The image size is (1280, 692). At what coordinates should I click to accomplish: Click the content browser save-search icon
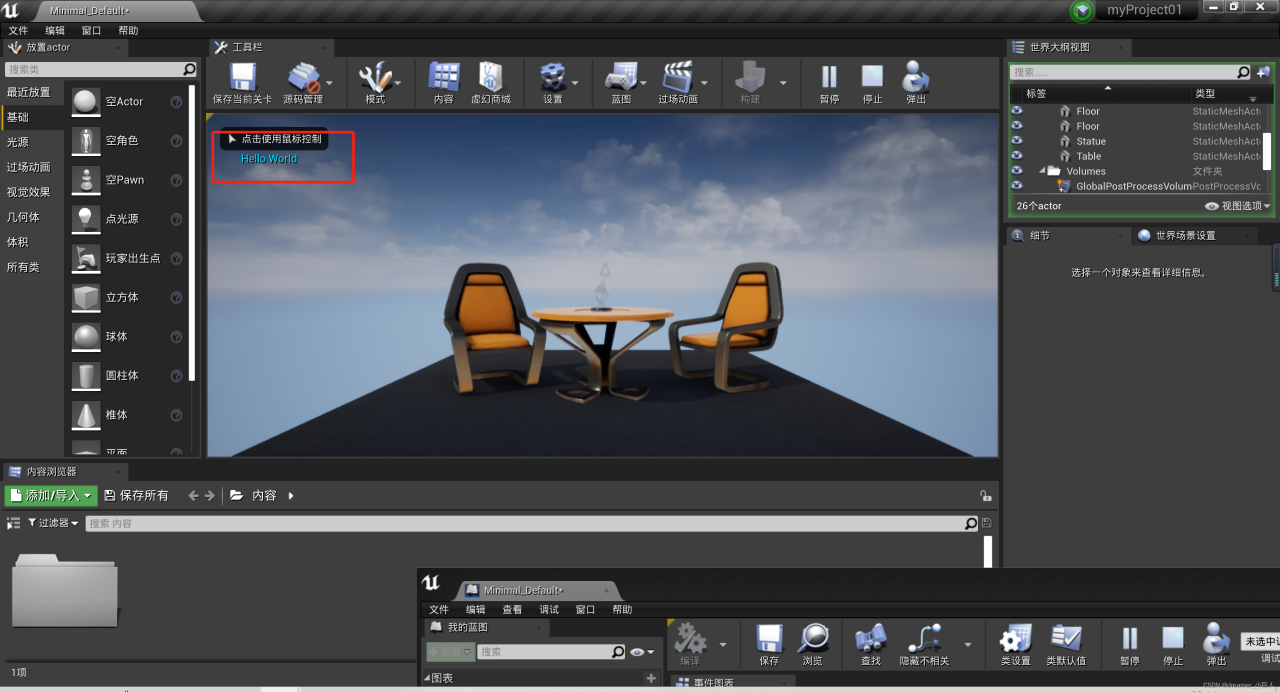987,523
